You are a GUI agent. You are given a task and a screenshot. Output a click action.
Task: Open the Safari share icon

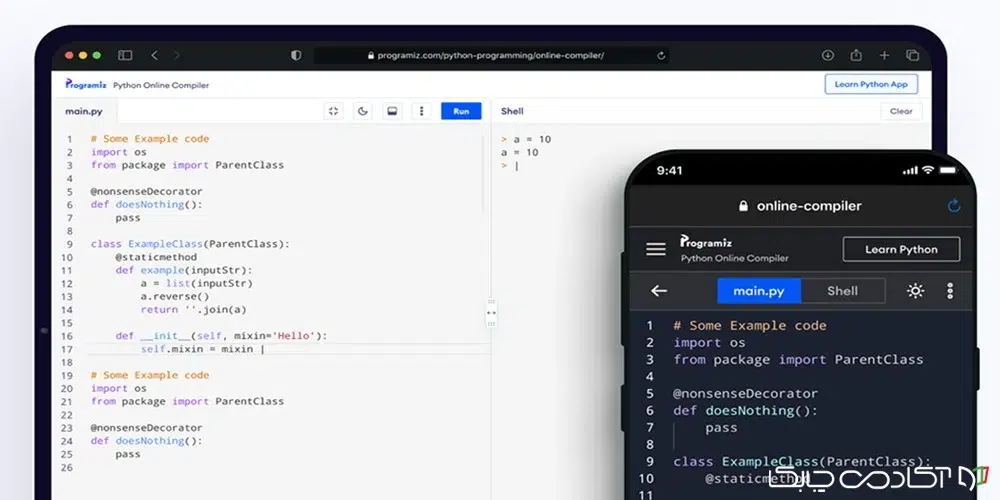(x=856, y=56)
